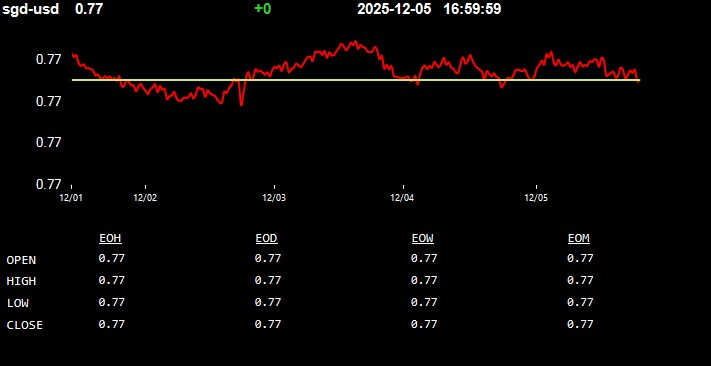The height and width of the screenshot is (366, 711).
Task: Click the OPEN value under EOM
Action: coord(580,258)
